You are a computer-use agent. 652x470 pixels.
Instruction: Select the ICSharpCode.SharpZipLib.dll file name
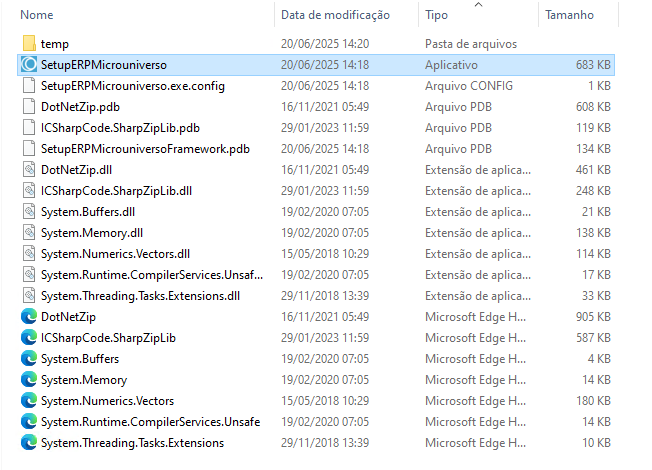[x=116, y=191]
